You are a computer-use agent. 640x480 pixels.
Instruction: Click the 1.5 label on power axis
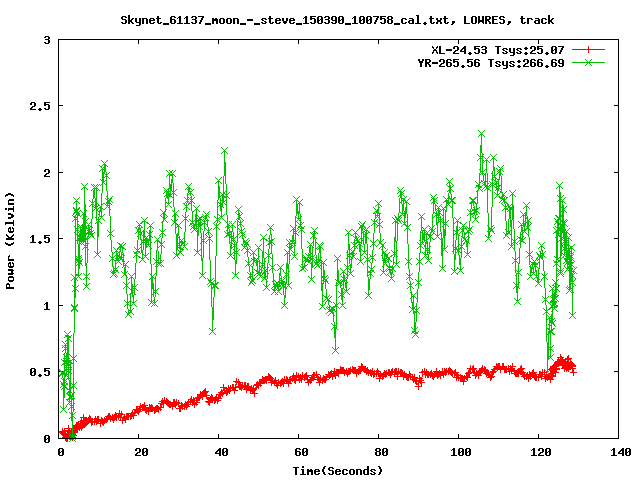(x=41, y=239)
